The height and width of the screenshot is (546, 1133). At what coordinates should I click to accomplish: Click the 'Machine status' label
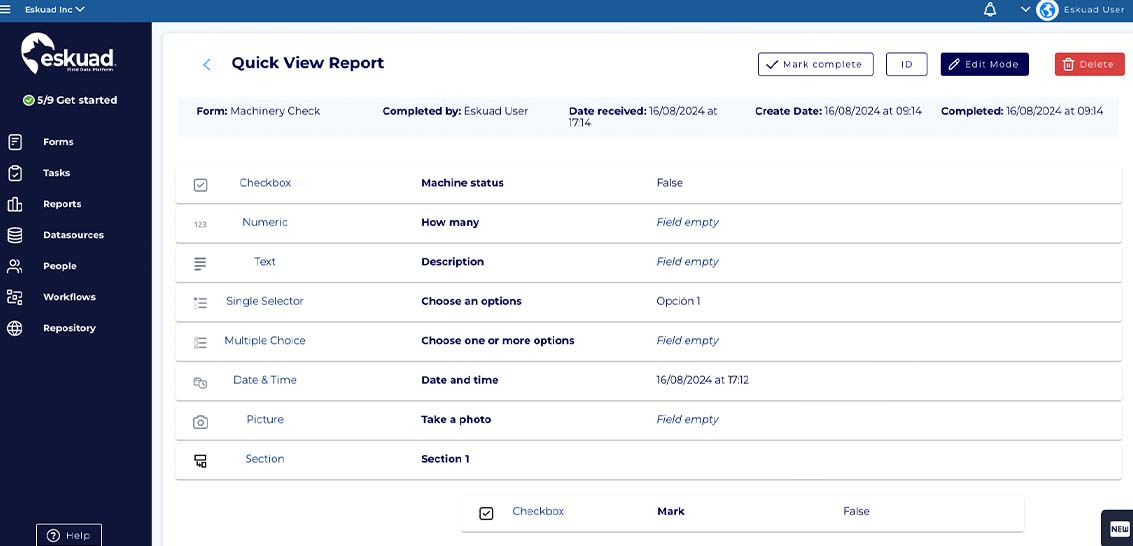click(x=462, y=183)
